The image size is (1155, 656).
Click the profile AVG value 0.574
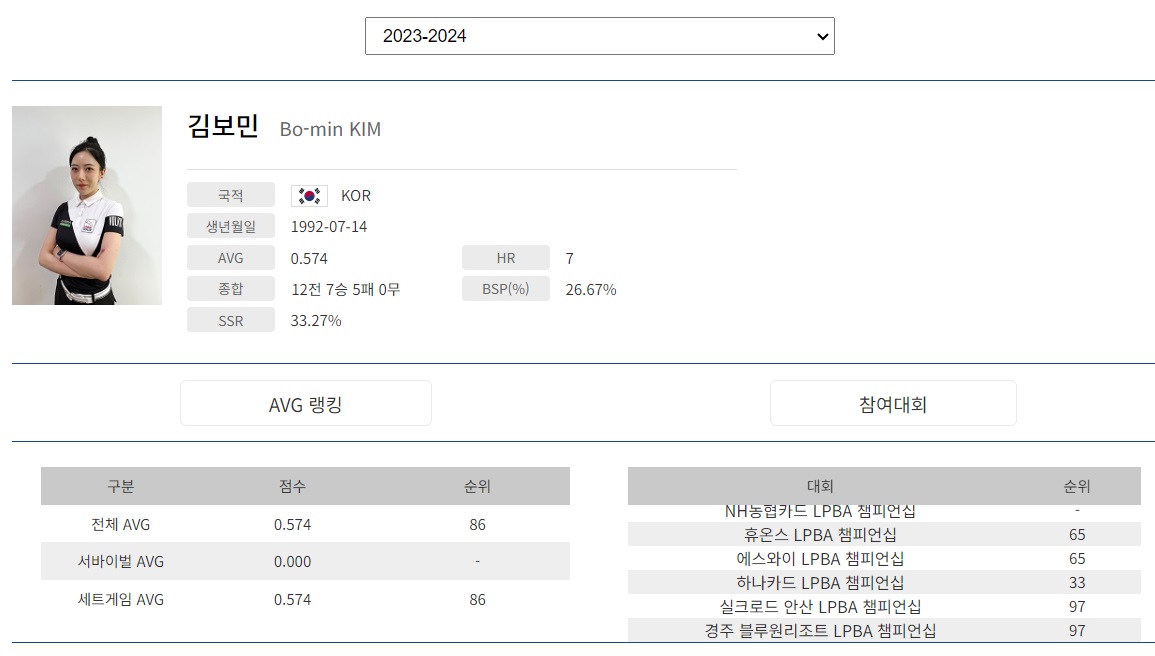click(309, 258)
